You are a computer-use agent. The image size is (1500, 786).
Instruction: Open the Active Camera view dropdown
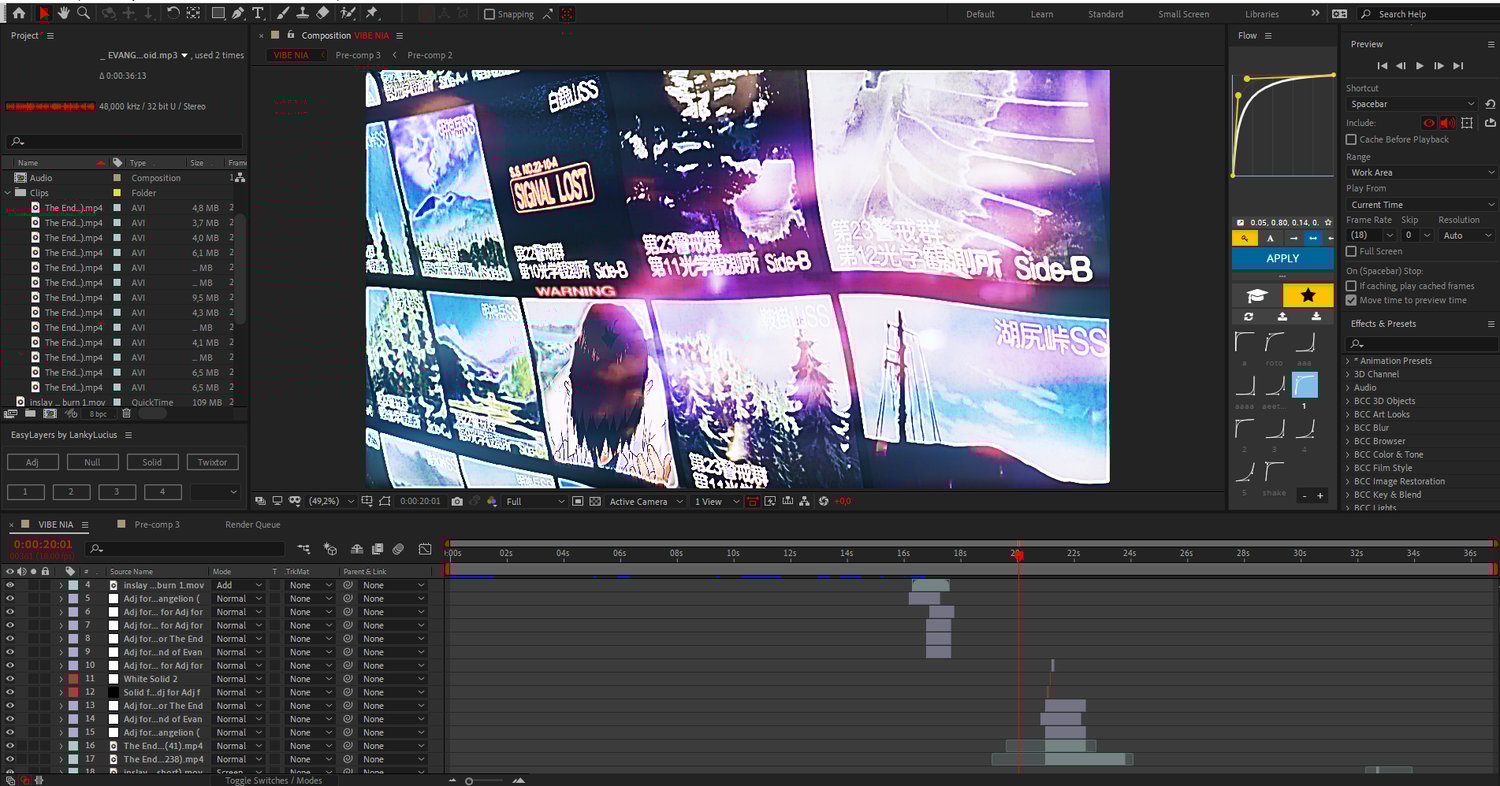pos(646,501)
